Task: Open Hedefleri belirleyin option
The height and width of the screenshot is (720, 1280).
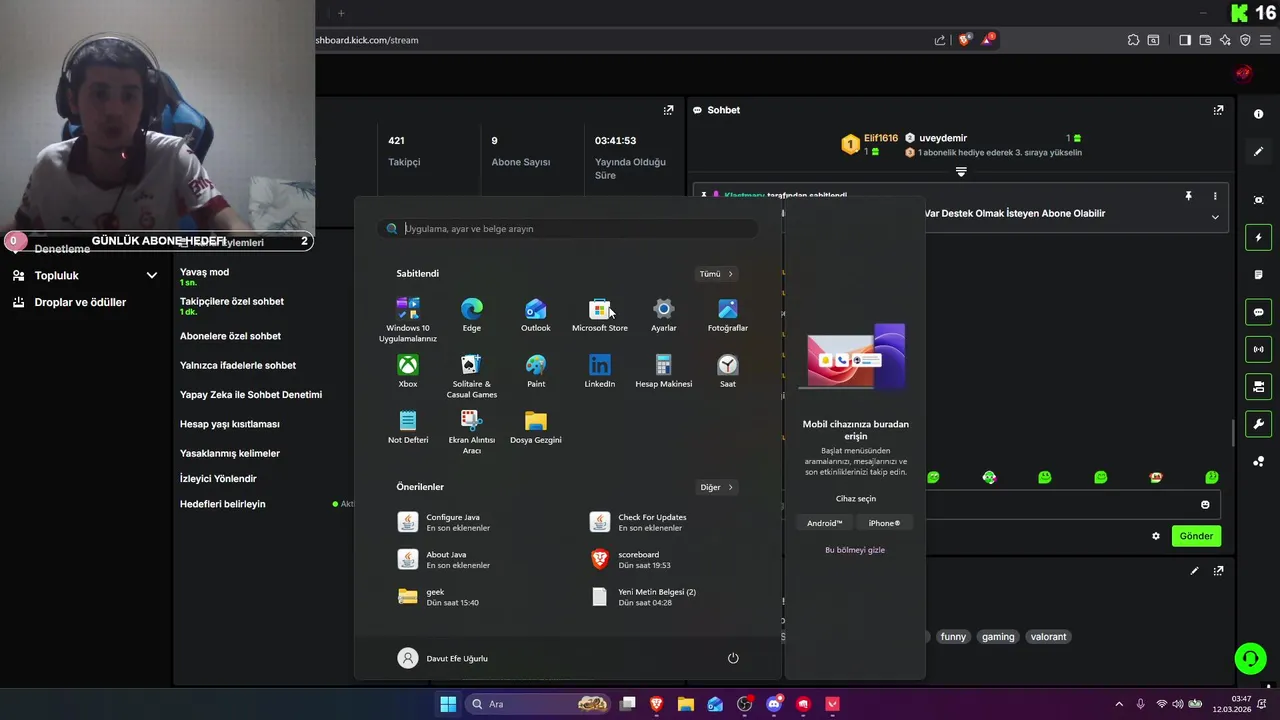Action: (x=223, y=504)
